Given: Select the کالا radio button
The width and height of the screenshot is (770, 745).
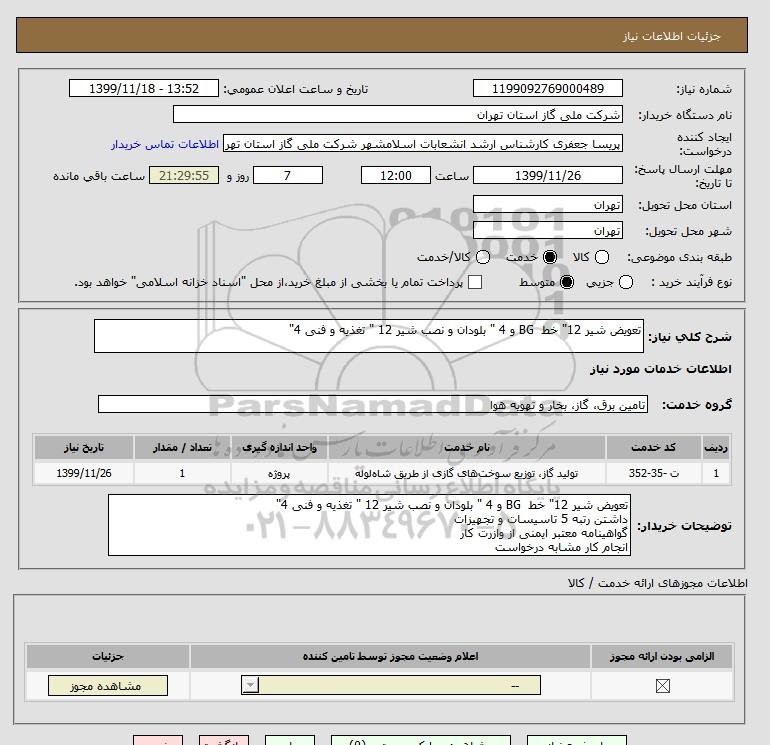Looking at the screenshot, I should tap(602, 257).
